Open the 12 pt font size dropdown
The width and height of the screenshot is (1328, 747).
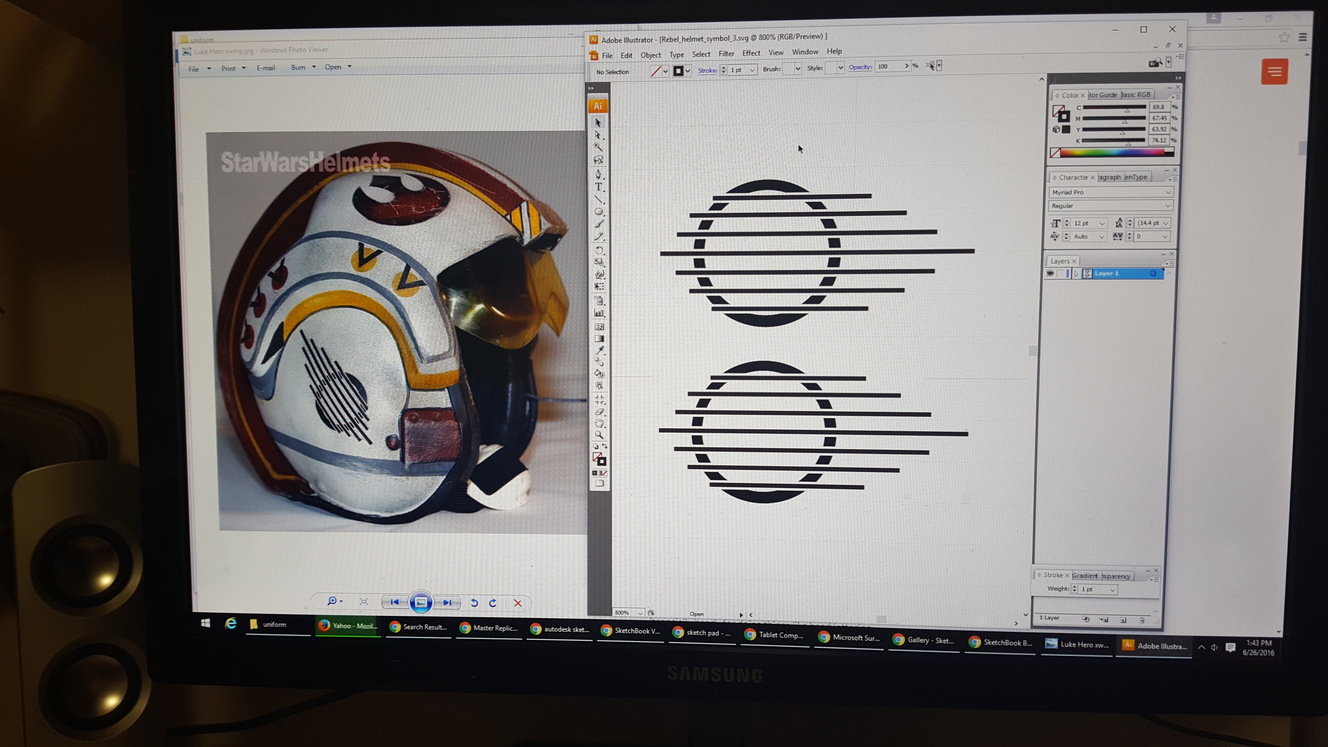tap(1102, 224)
